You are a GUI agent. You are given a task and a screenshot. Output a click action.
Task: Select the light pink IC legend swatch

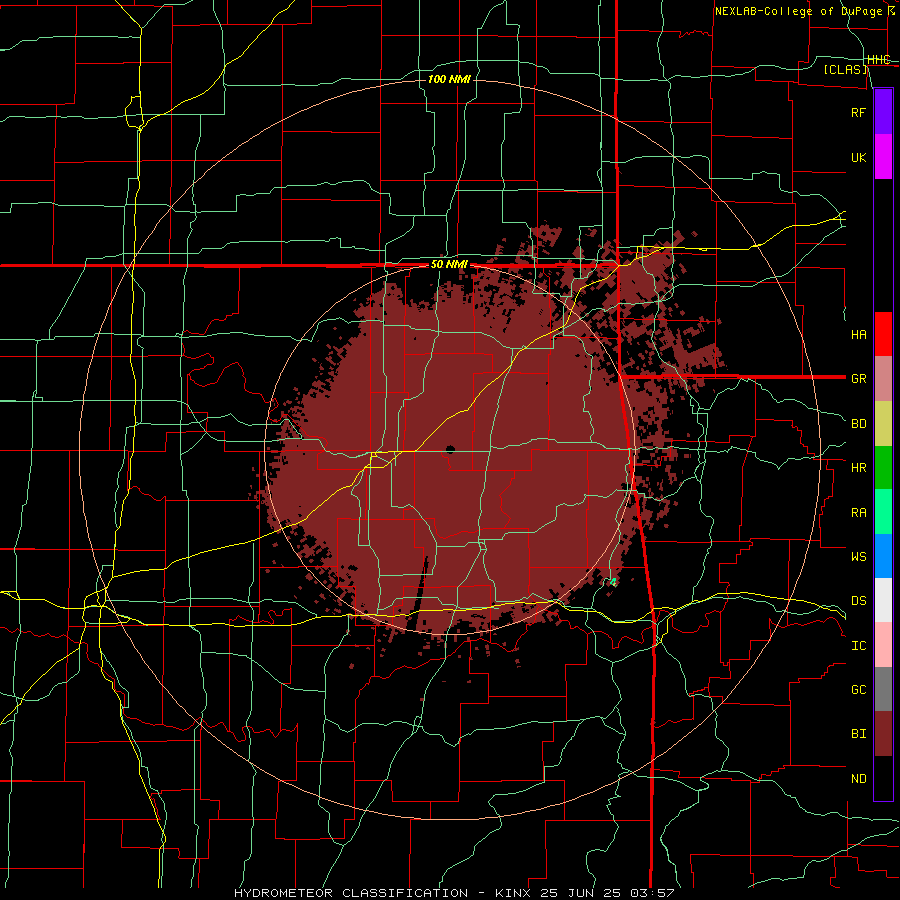click(x=883, y=645)
